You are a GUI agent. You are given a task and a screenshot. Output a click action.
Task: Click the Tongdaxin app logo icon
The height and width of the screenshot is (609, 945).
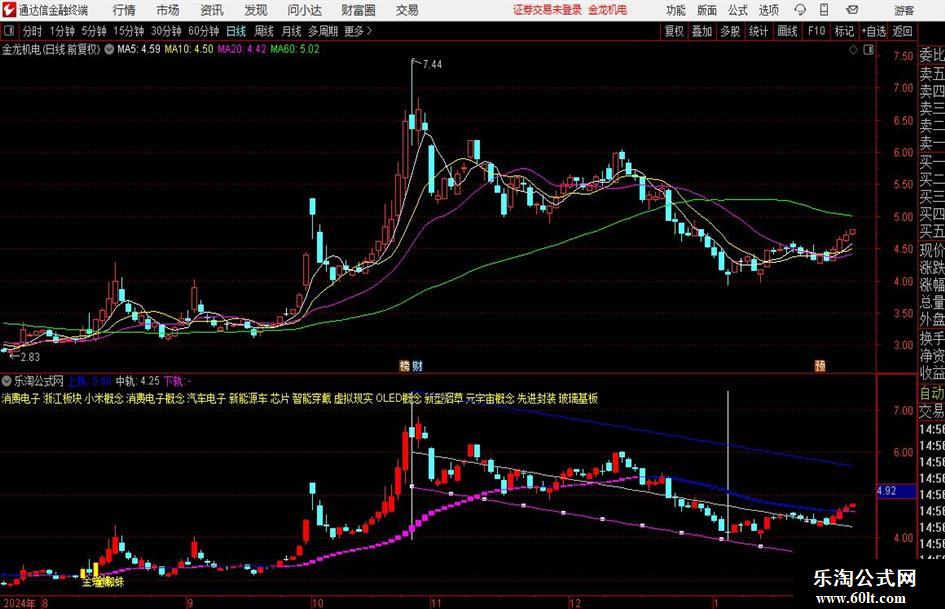click(9, 10)
